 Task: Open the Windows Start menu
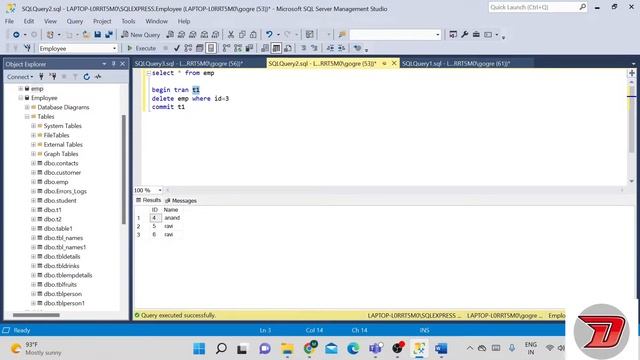click(x=199, y=349)
